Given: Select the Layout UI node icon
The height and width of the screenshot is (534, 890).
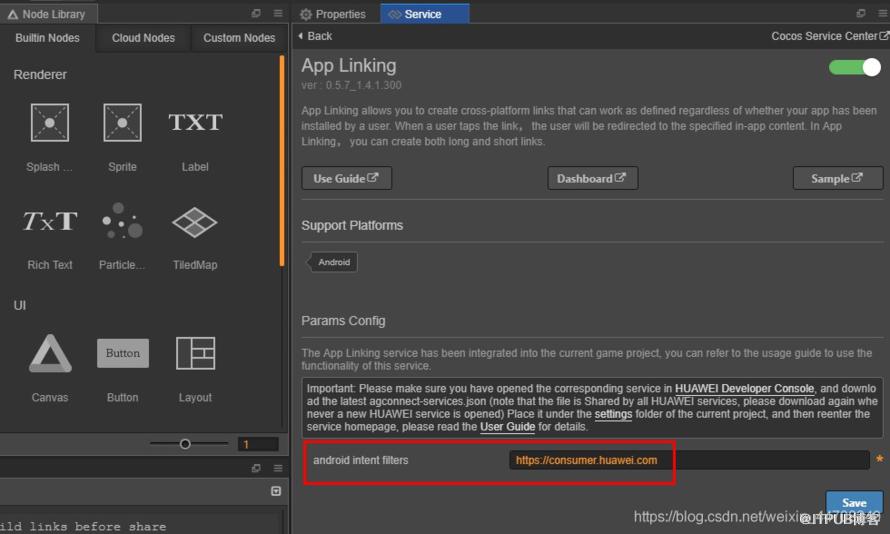Looking at the screenshot, I should (x=195, y=353).
